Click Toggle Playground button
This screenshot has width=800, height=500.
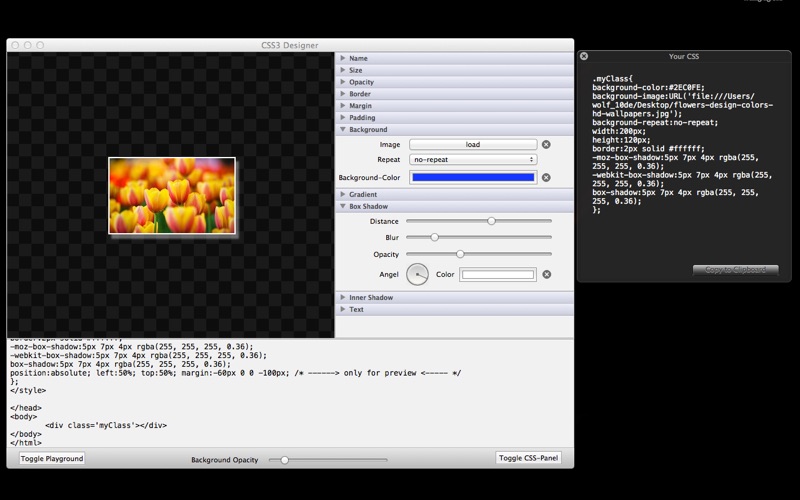coord(52,458)
